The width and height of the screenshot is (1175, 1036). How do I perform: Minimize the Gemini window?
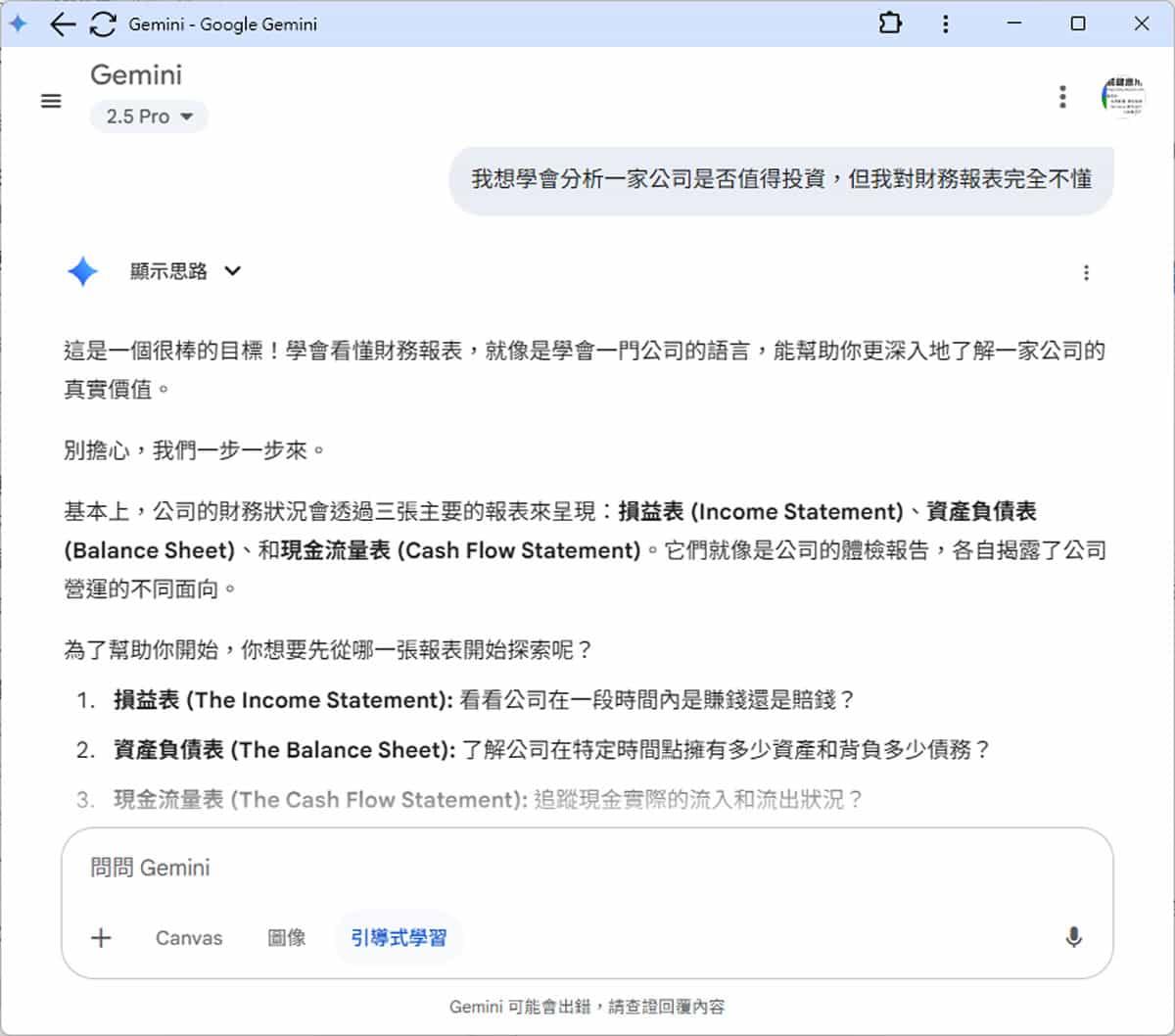[1014, 24]
